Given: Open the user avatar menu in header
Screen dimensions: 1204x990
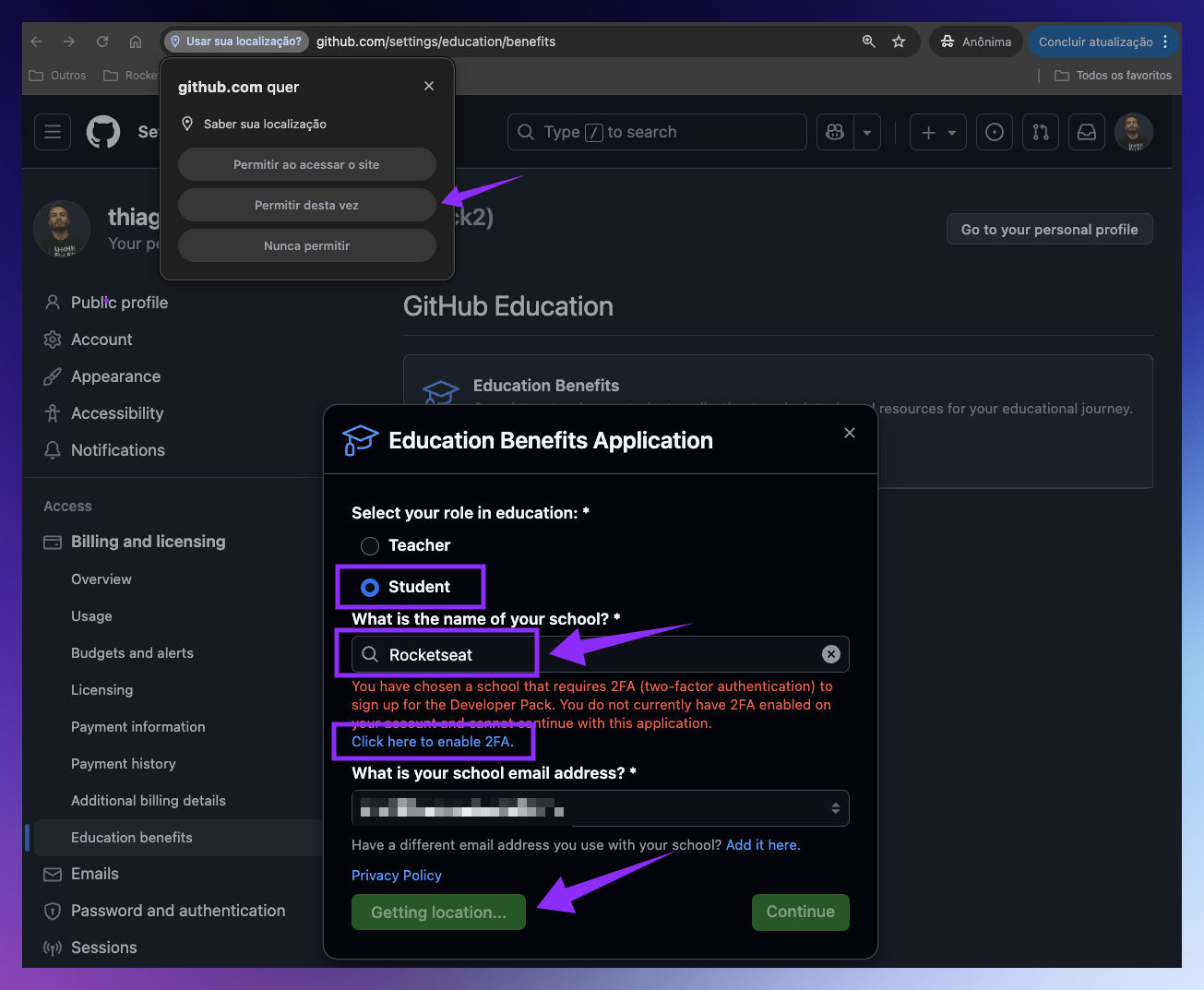Looking at the screenshot, I should coord(1134,132).
